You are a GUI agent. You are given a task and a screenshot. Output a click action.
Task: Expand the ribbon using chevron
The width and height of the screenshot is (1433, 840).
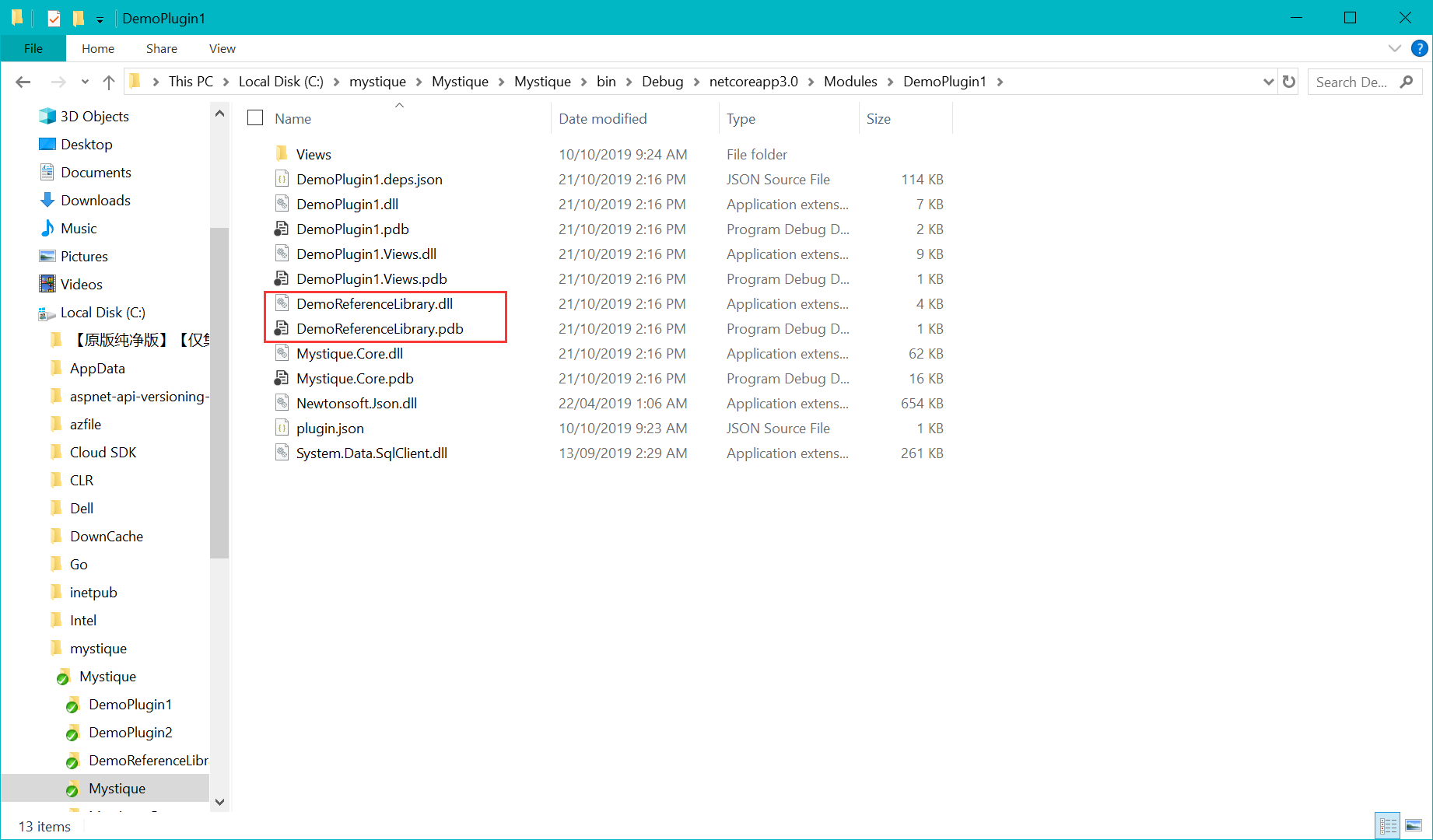[x=1394, y=48]
